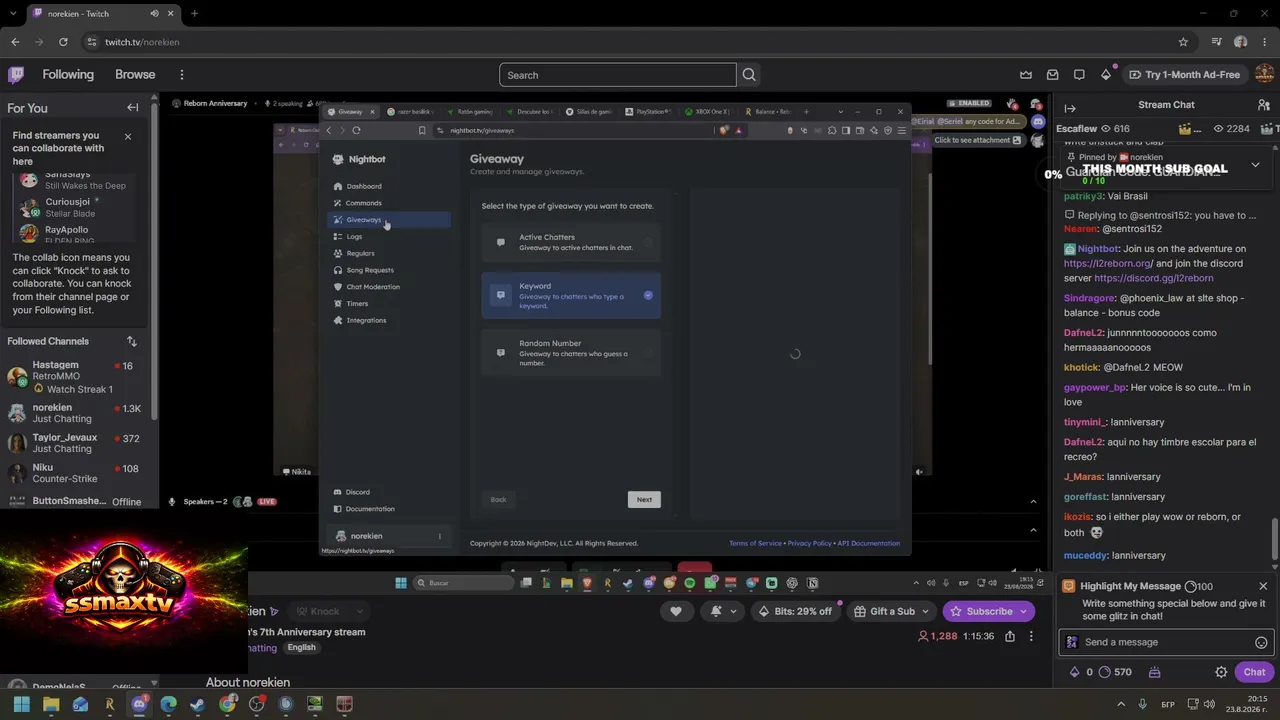The width and height of the screenshot is (1280, 720).
Task: Dismiss the collaboration tip card
Action: pos(128,136)
